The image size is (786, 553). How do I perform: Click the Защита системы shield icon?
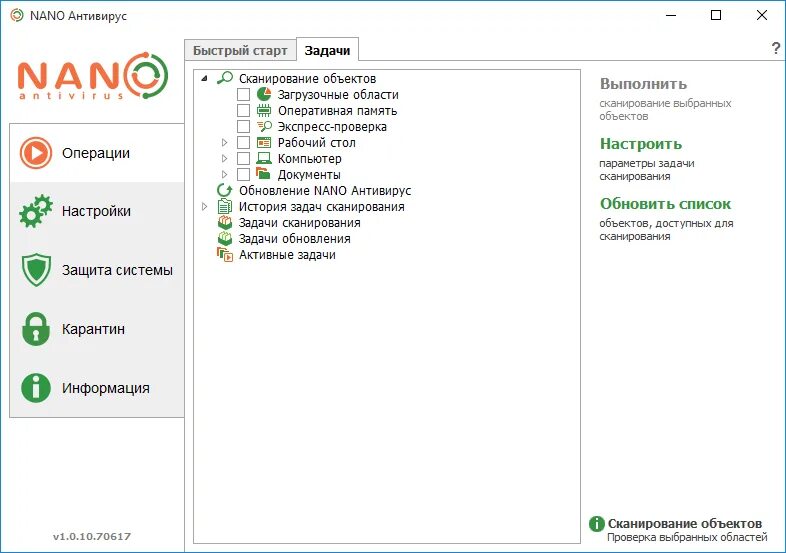click(36, 270)
